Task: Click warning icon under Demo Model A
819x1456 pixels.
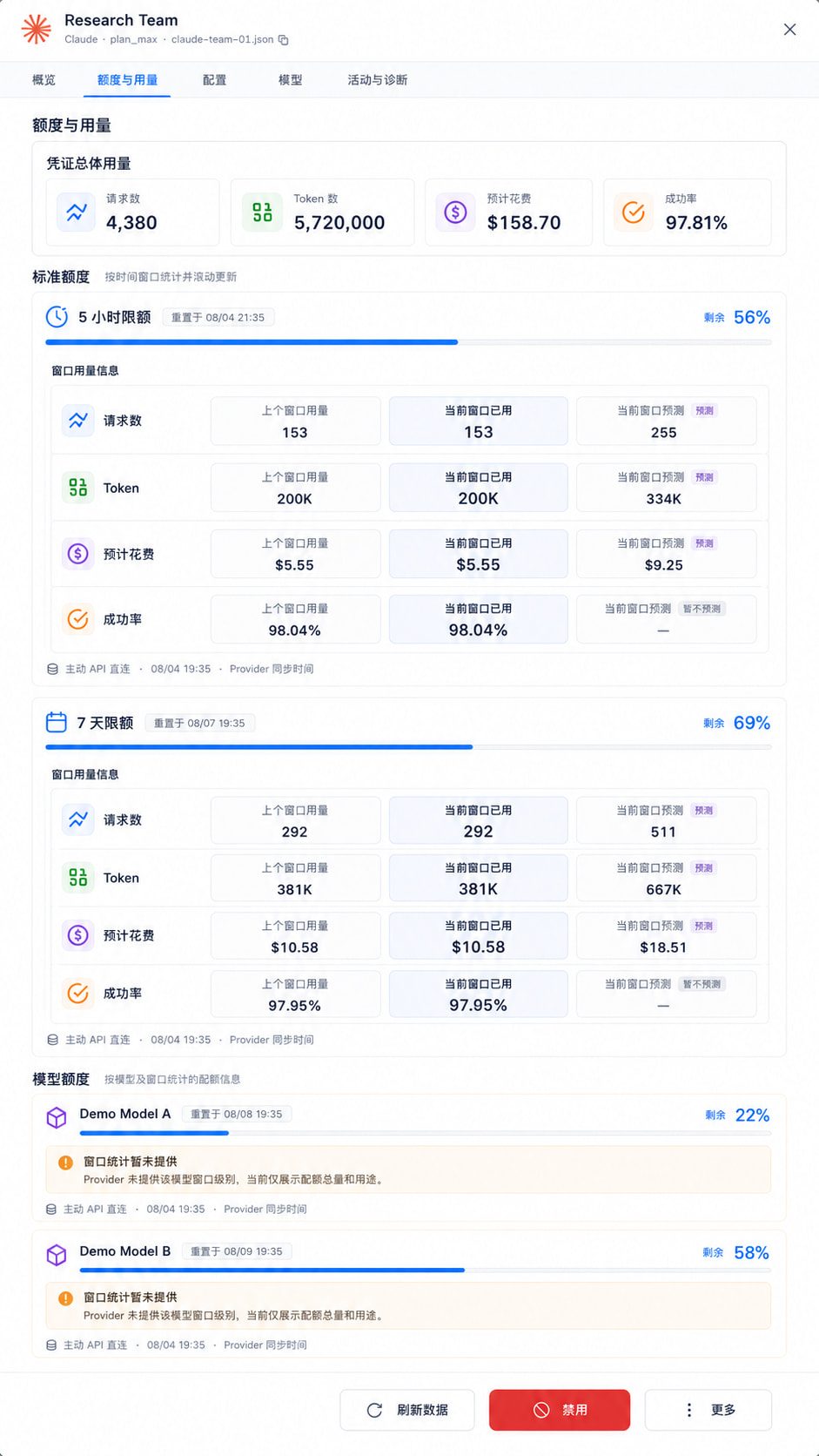Action: [65, 1163]
